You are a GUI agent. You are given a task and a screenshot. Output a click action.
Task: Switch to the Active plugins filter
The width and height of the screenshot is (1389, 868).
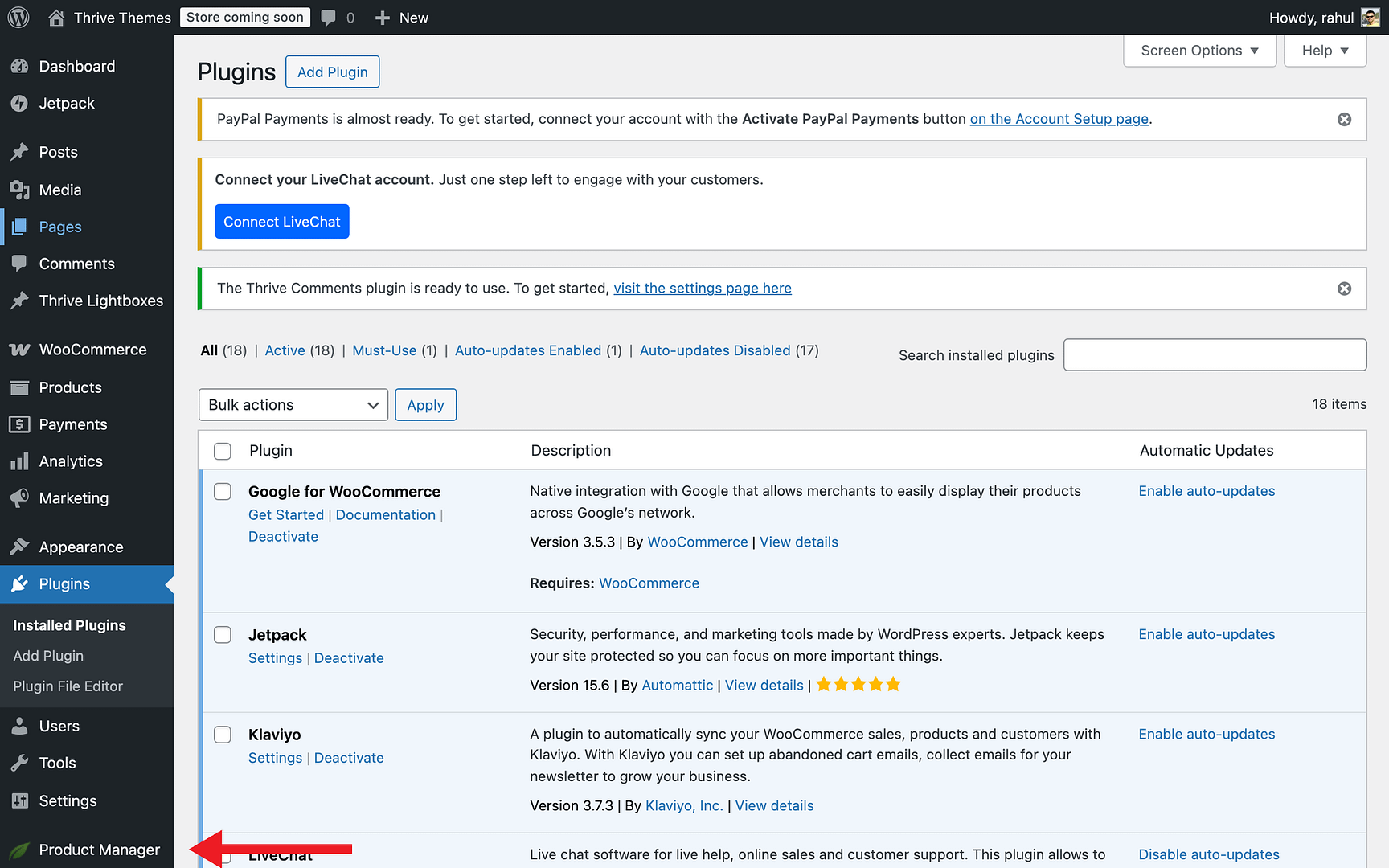285,350
